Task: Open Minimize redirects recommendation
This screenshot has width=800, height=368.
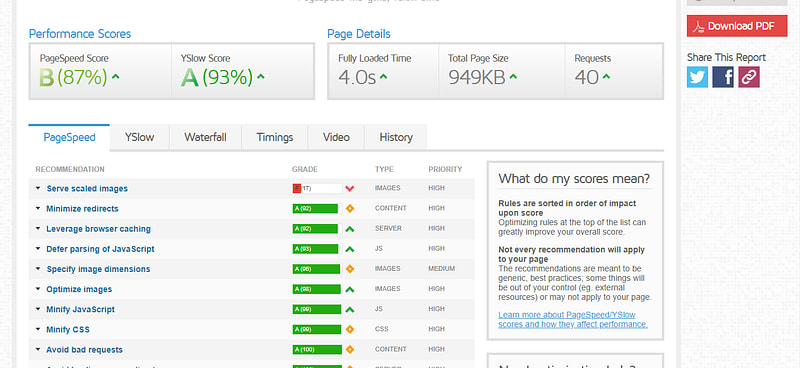Action: [x=82, y=209]
